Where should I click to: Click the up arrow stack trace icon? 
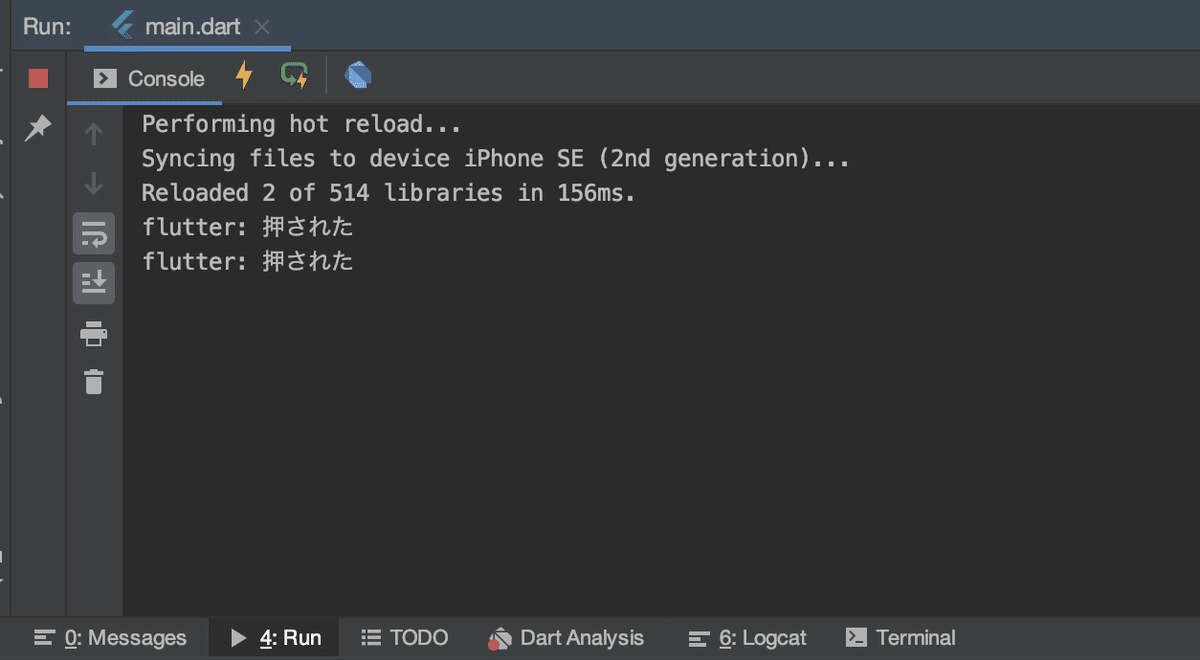[94, 133]
